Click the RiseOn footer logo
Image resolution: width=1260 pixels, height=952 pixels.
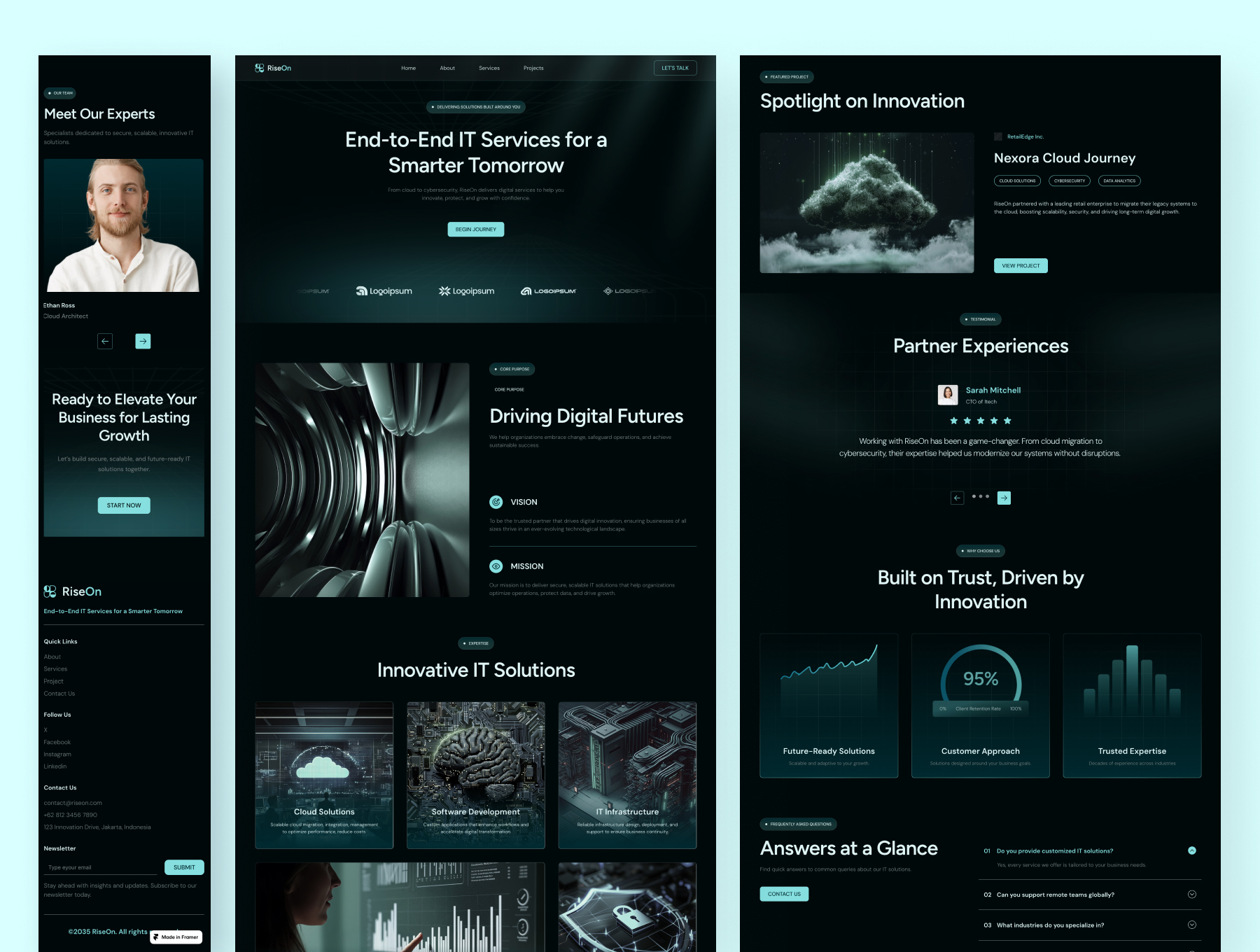(73, 591)
